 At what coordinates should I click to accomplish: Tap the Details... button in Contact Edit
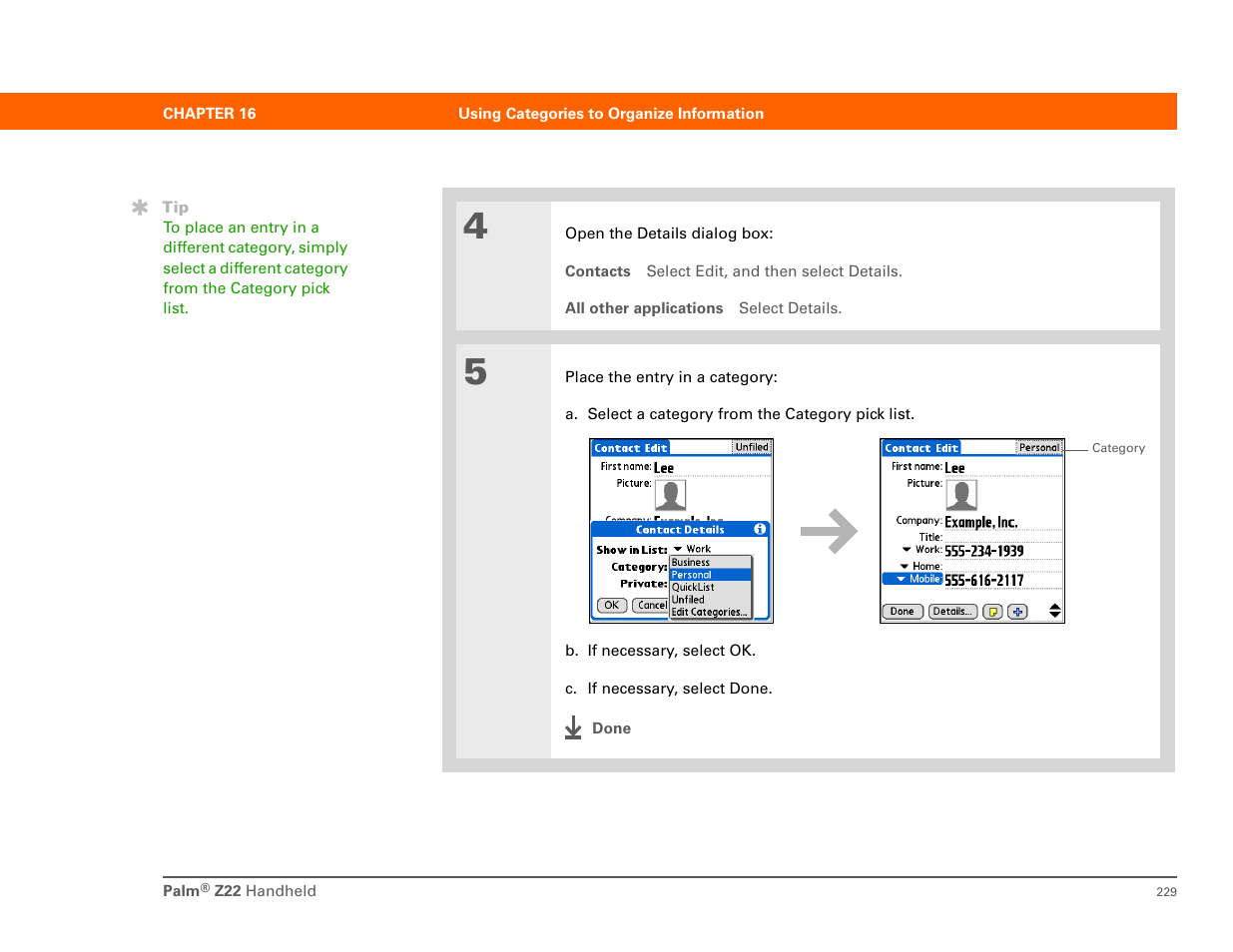pos(952,612)
